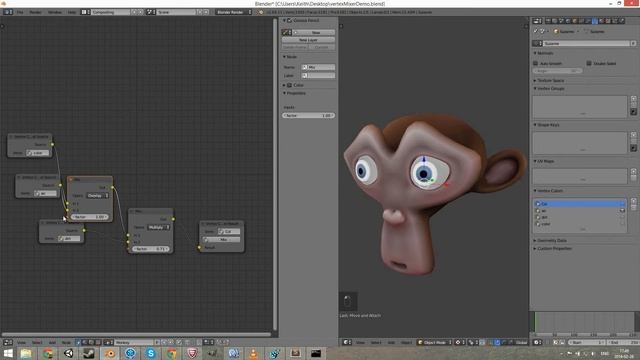The image size is (640, 360).
Task: Open the Modifiers properties tab
Action: pyautogui.click(x=588, y=20)
